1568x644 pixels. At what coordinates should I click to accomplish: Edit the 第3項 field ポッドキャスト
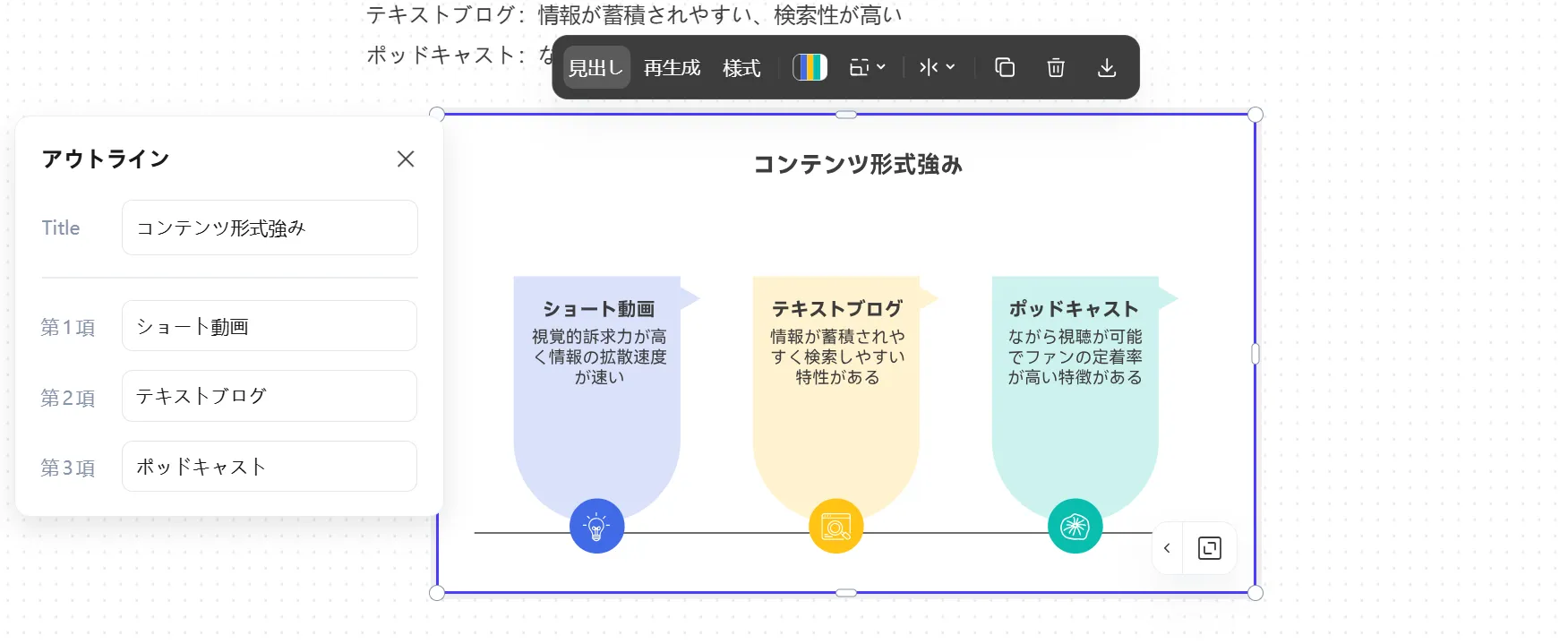[270, 467]
